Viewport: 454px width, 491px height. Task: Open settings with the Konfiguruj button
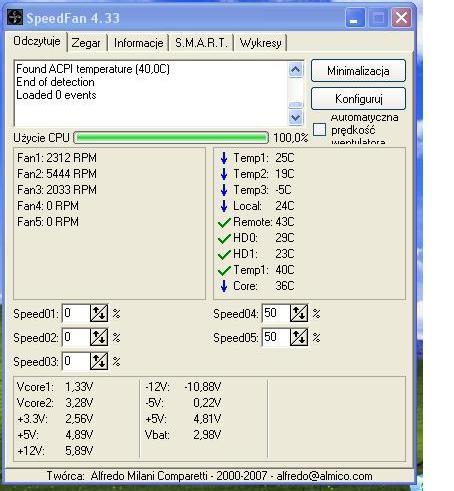pyautogui.click(x=358, y=99)
